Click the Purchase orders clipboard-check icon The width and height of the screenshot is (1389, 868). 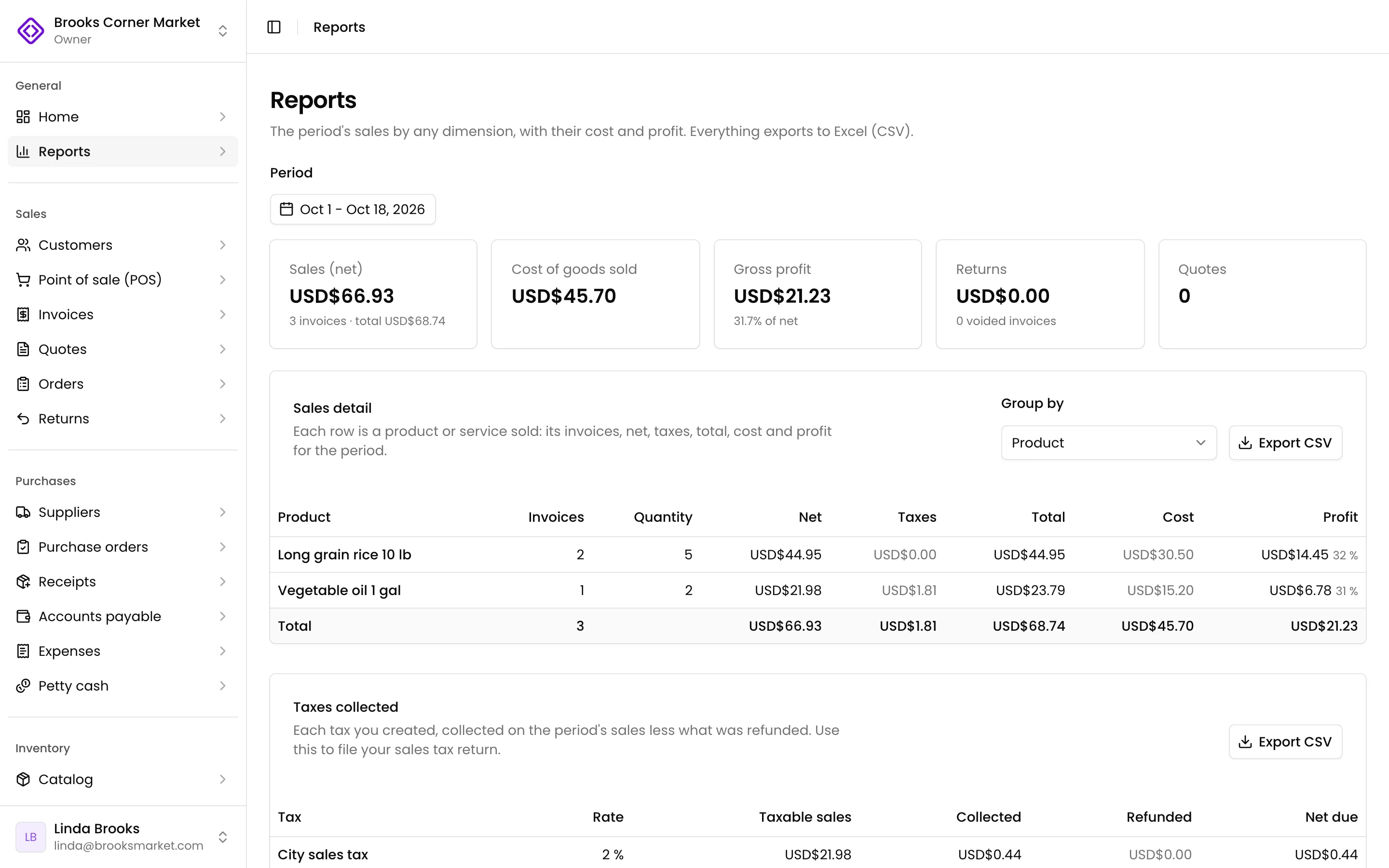click(23, 547)
